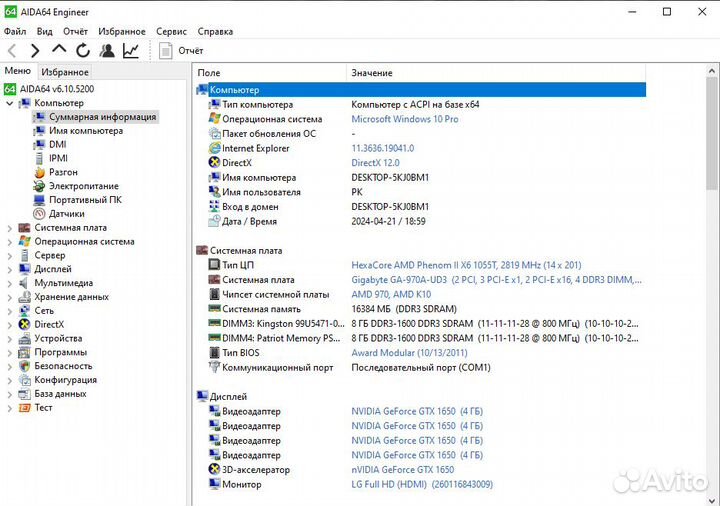Open the Gigabyte GA-970A-UD3 link
The height and width of the screenshot is (506, 720).
pos(496,280)
